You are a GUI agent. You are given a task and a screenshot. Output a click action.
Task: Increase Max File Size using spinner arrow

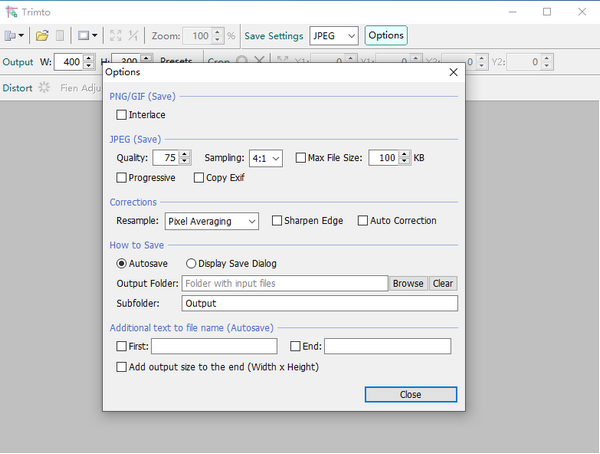pyautogui.click(x=404, y=154)
